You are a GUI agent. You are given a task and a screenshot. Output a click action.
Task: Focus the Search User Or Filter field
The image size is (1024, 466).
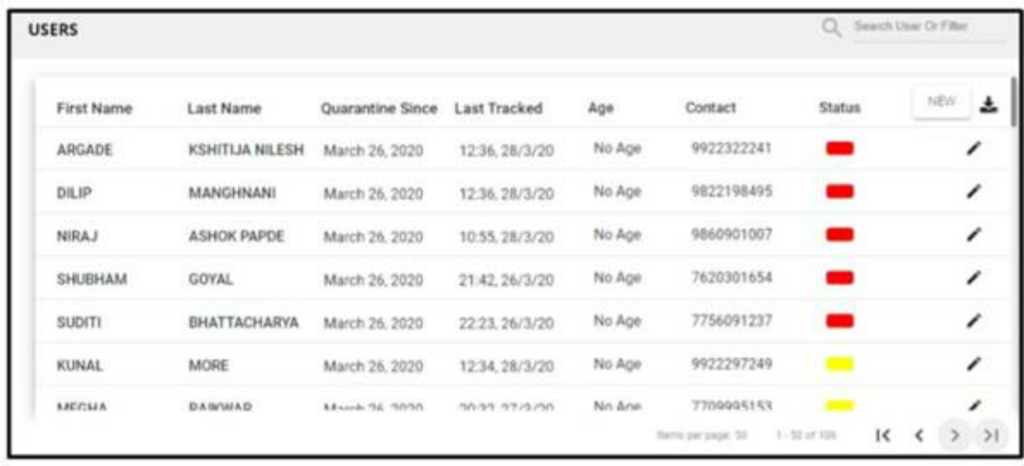click(930, 27)
